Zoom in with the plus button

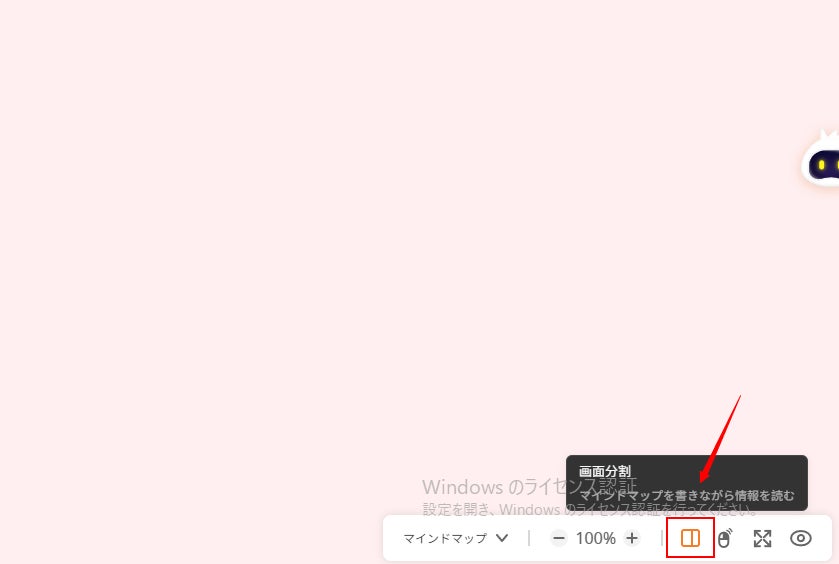tap(632, 538)
